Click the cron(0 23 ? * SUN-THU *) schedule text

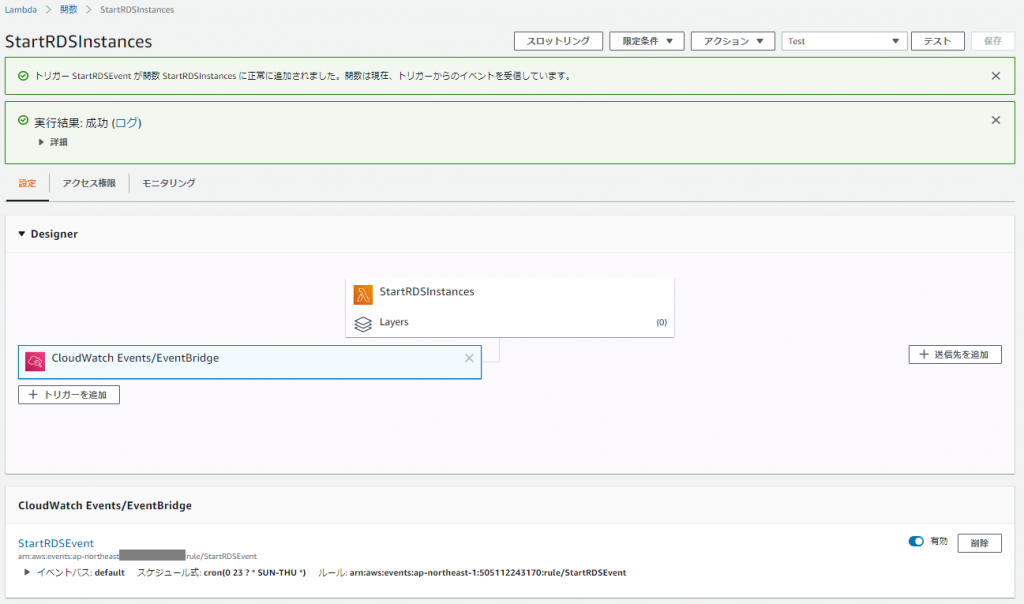pyautogui.click(x=255, y=573)
